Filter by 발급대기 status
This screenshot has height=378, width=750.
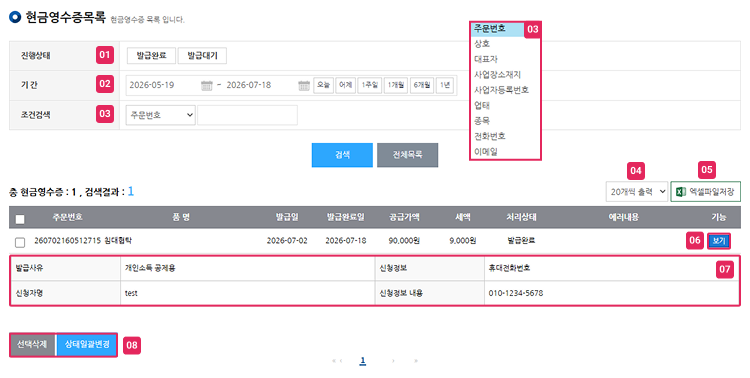(x=202, y=56)
